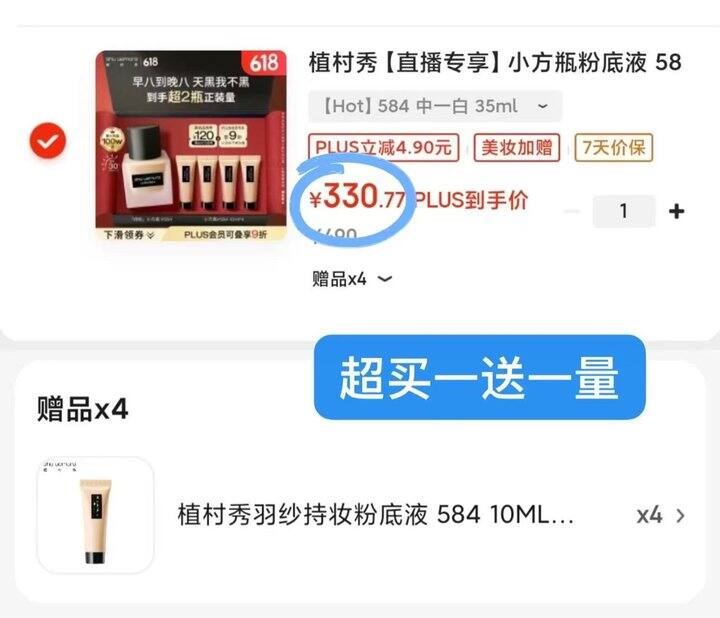Click the chevron next to 赠品x4
The image size is (720, 618).
tap(385, 279)
